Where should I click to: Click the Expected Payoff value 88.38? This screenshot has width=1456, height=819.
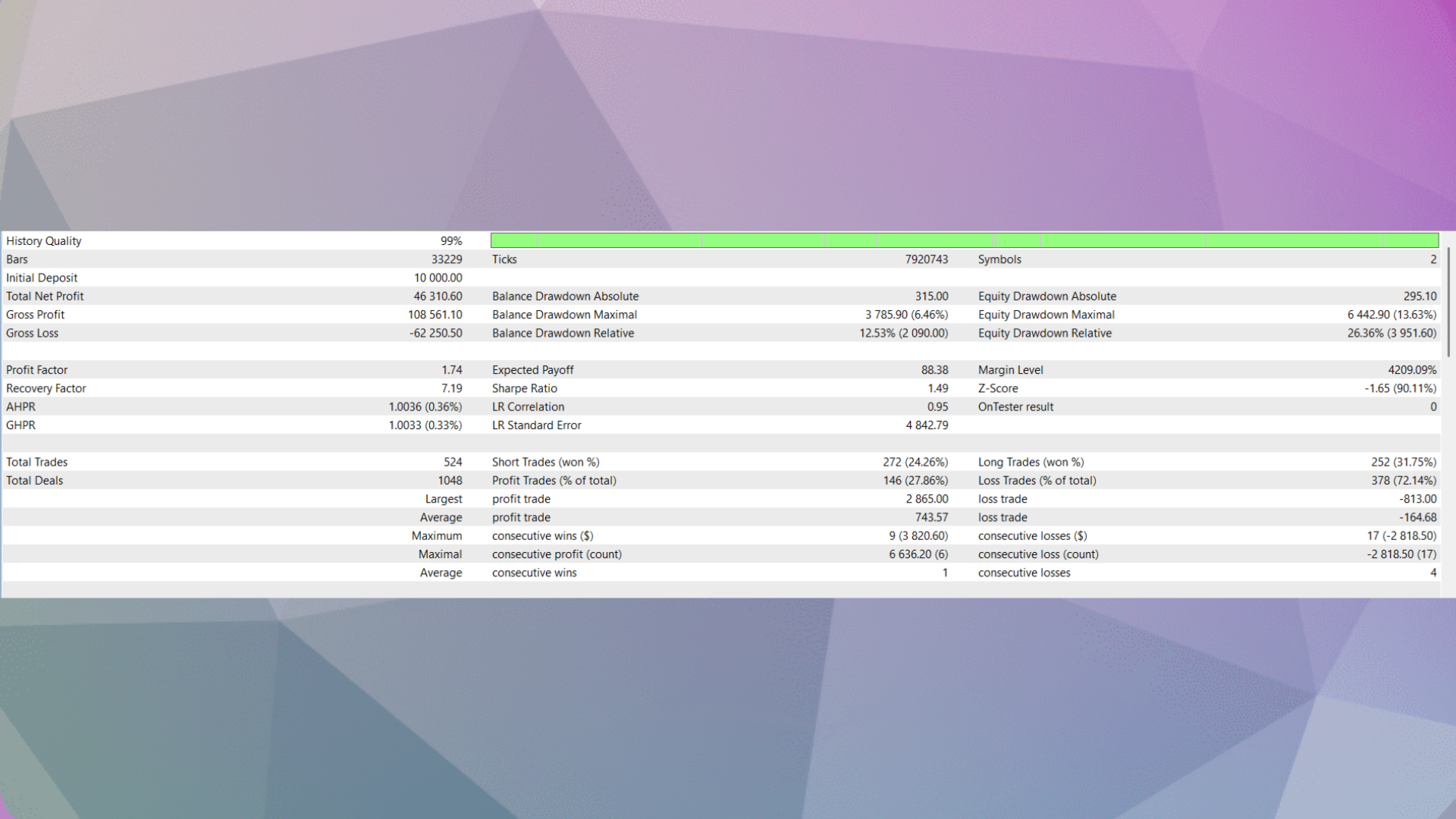click(934, 370)
